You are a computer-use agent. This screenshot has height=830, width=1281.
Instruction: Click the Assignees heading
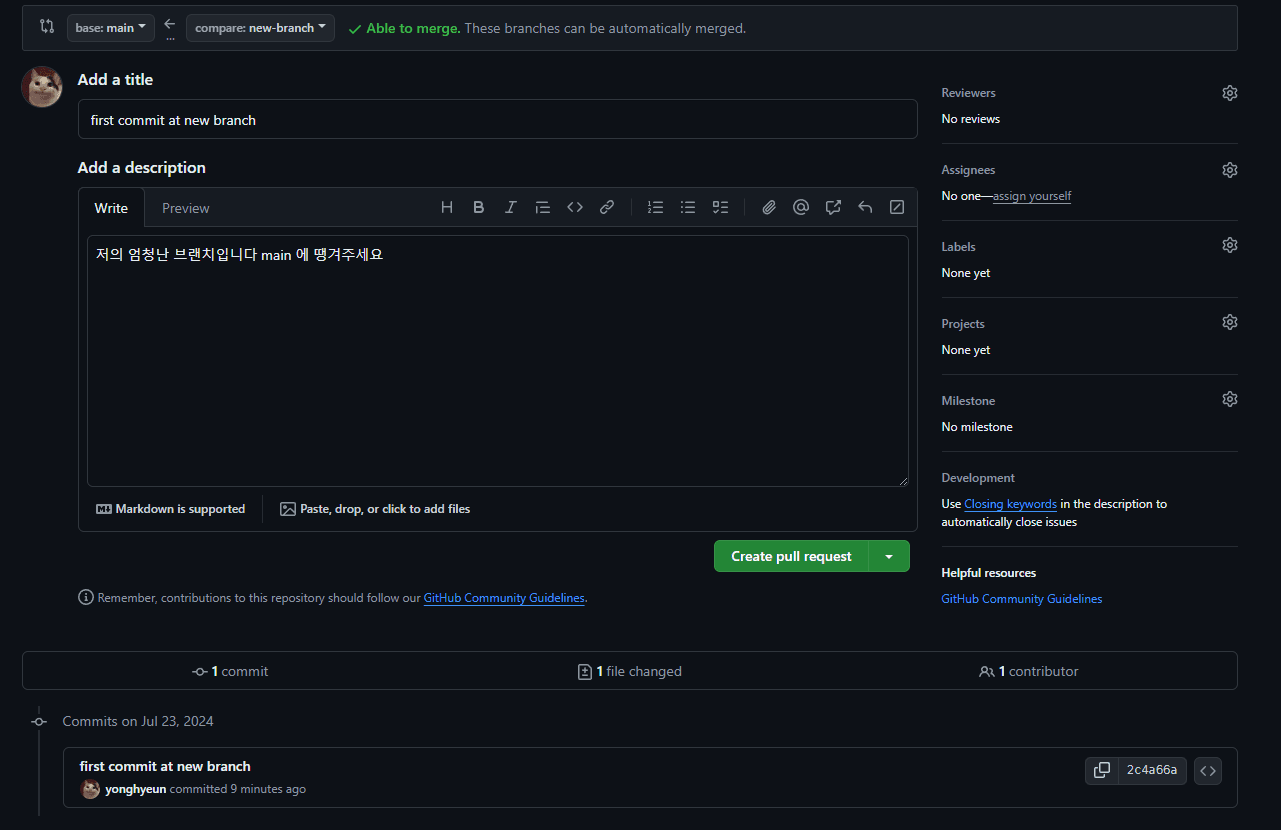tap(968, 170)
